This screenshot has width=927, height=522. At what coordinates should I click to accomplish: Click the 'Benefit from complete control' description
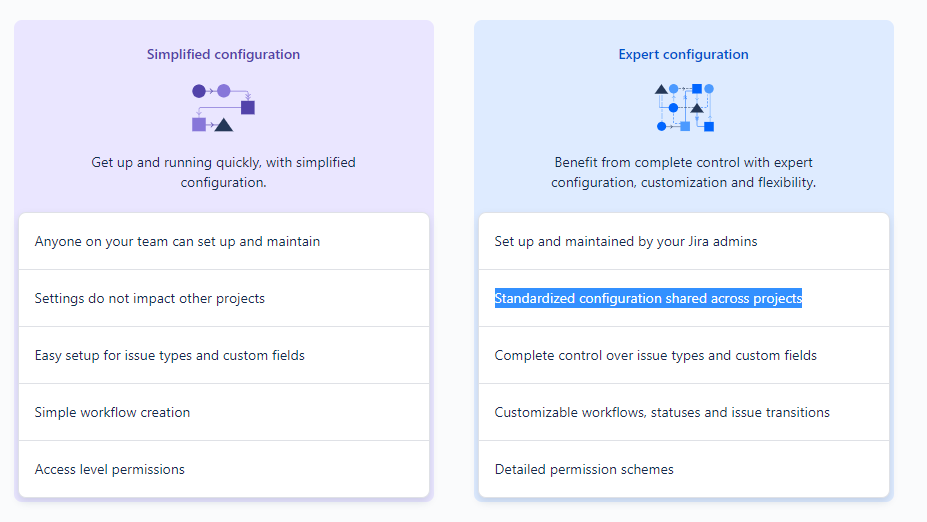683,172
